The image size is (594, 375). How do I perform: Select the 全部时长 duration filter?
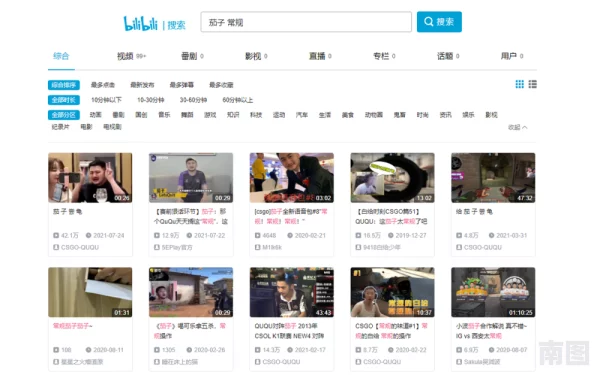point(64,100)
